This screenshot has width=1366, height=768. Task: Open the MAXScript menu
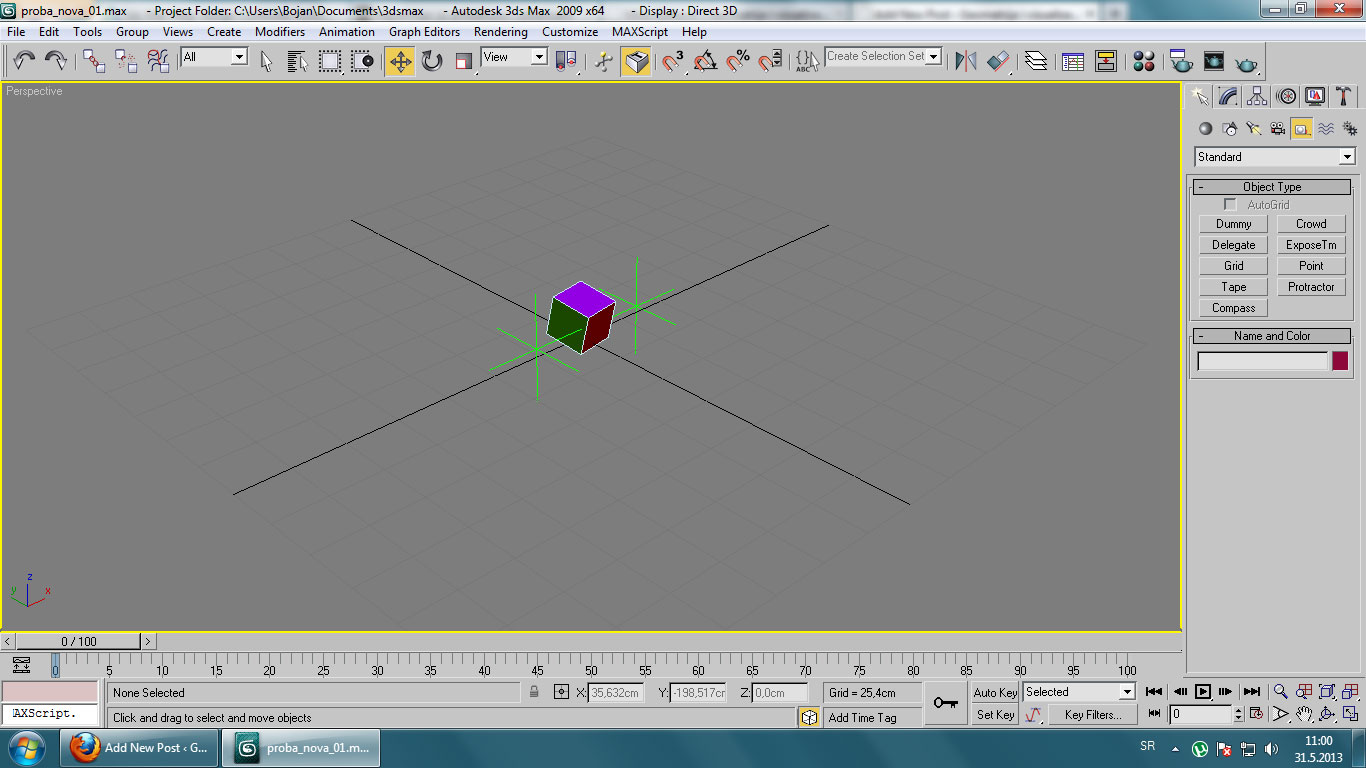(640, 32)
